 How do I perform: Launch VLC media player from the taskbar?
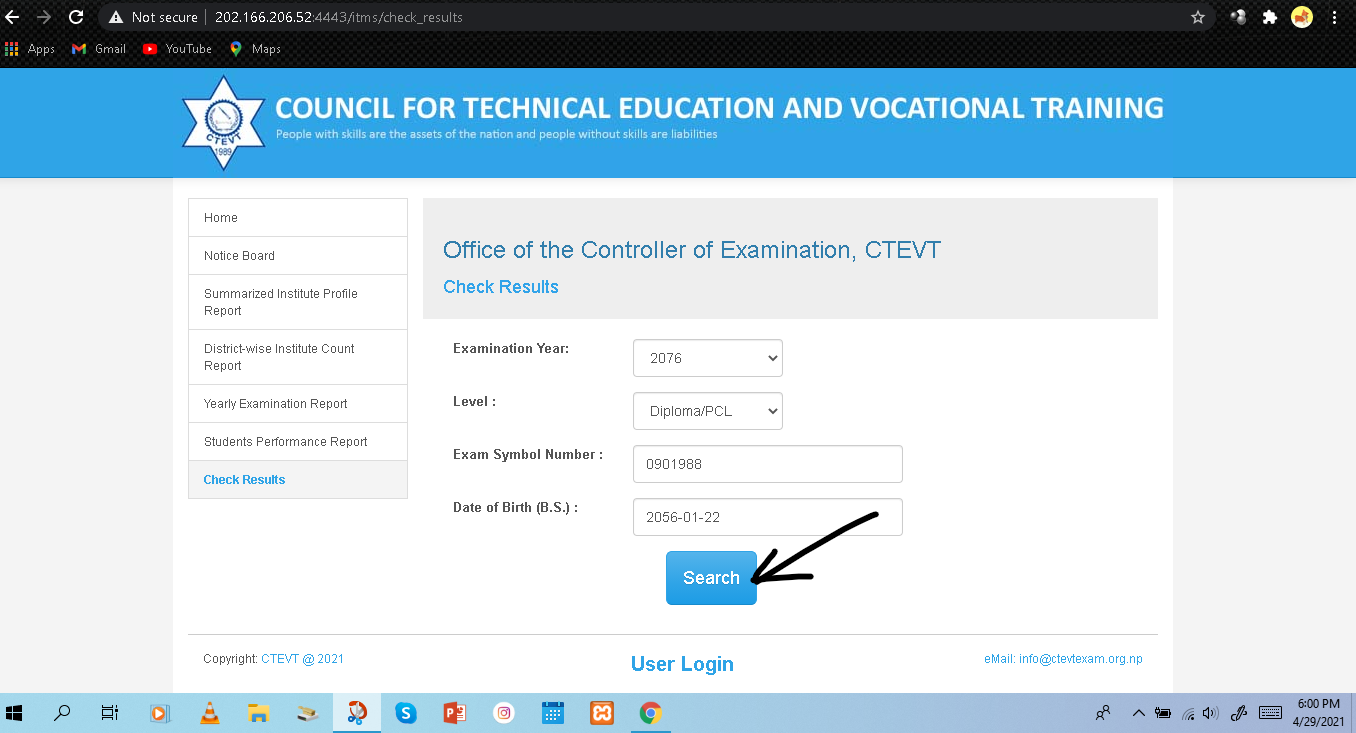(x=209, y=713)
